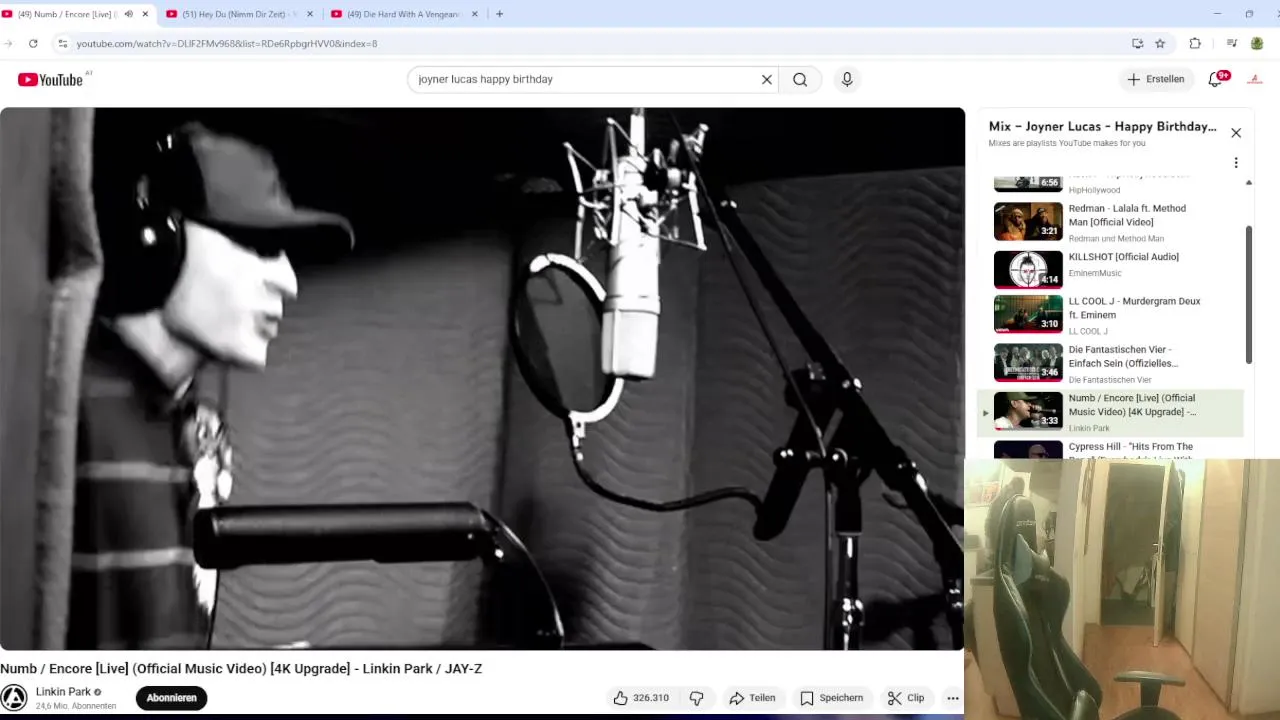Reload the page in browser toolbar
The image size is (1280, 720).
(33, 43)
